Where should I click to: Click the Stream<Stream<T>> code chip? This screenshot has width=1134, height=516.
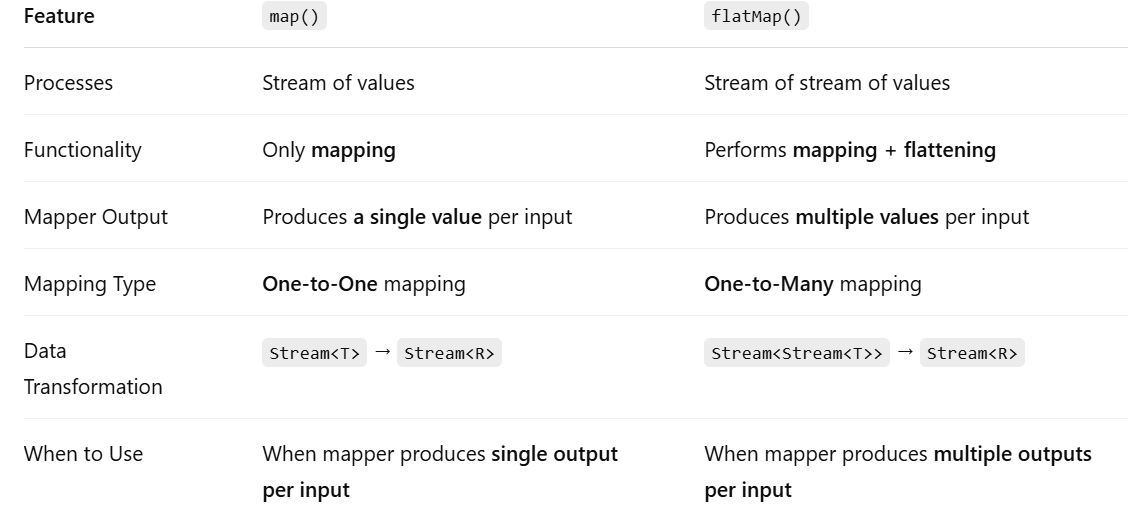tap(797, 353)
